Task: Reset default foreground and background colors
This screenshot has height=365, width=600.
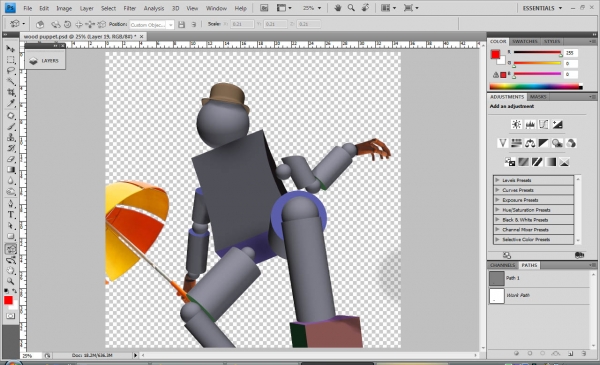Action: point(7,292)
